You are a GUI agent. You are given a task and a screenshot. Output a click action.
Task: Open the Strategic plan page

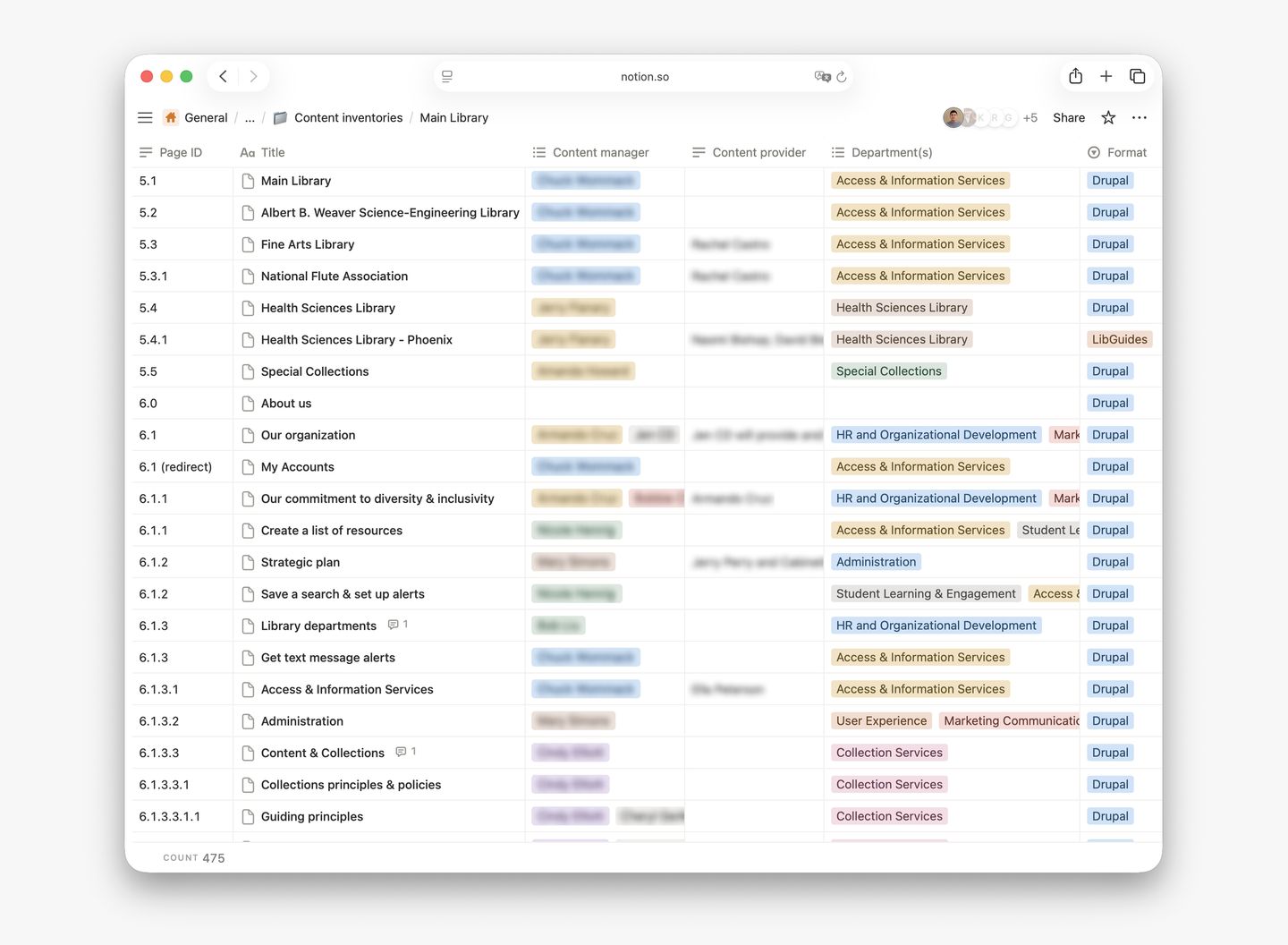[x=301, y=562]
